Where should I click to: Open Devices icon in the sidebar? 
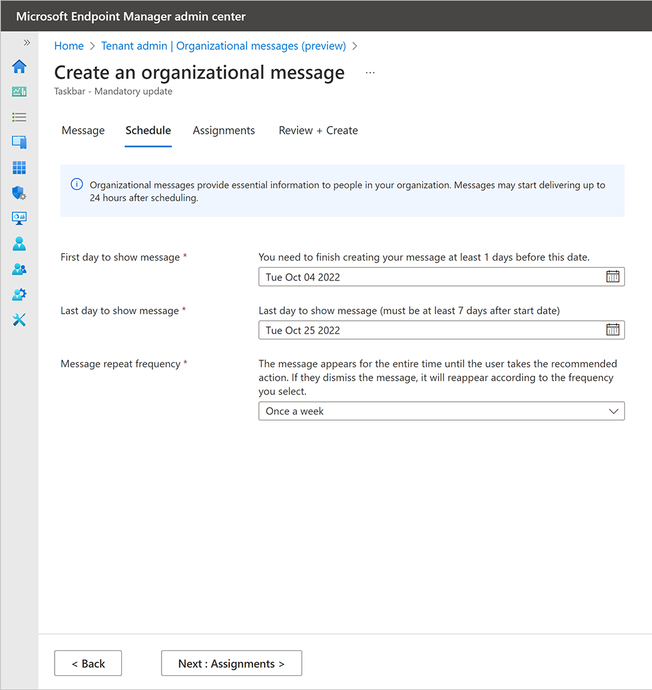point(19,142)
